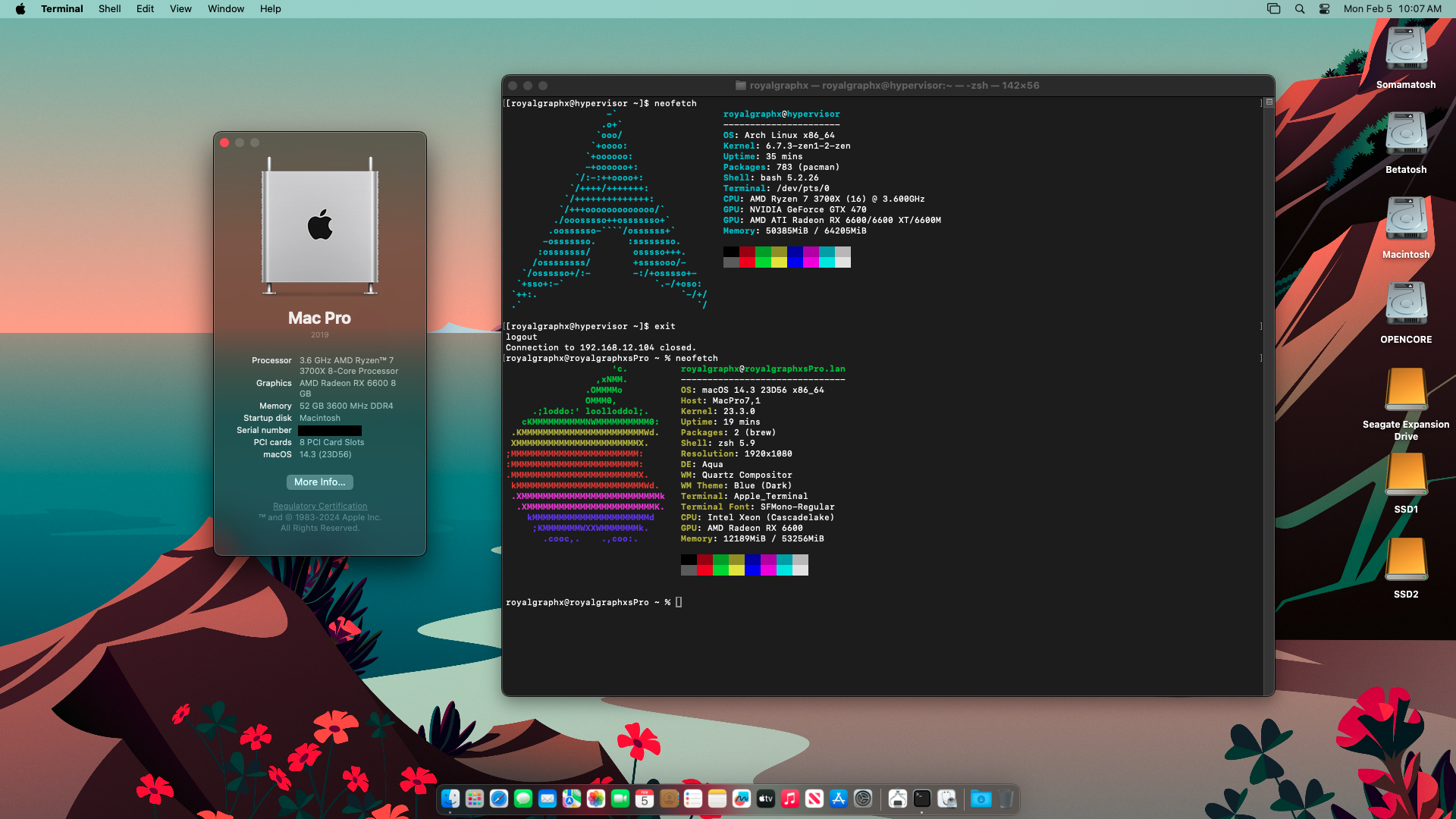The width and height of the screenshot is (1456, 819).
Task: Click the Terminal window title bar folder icon
Action: [741, 86]
